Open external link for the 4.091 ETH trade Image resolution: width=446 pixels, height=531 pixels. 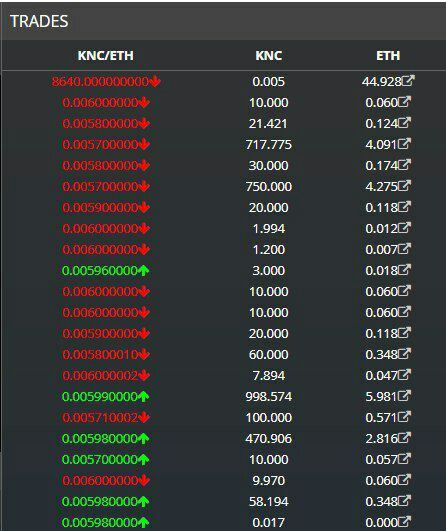(x=404, y=144)
